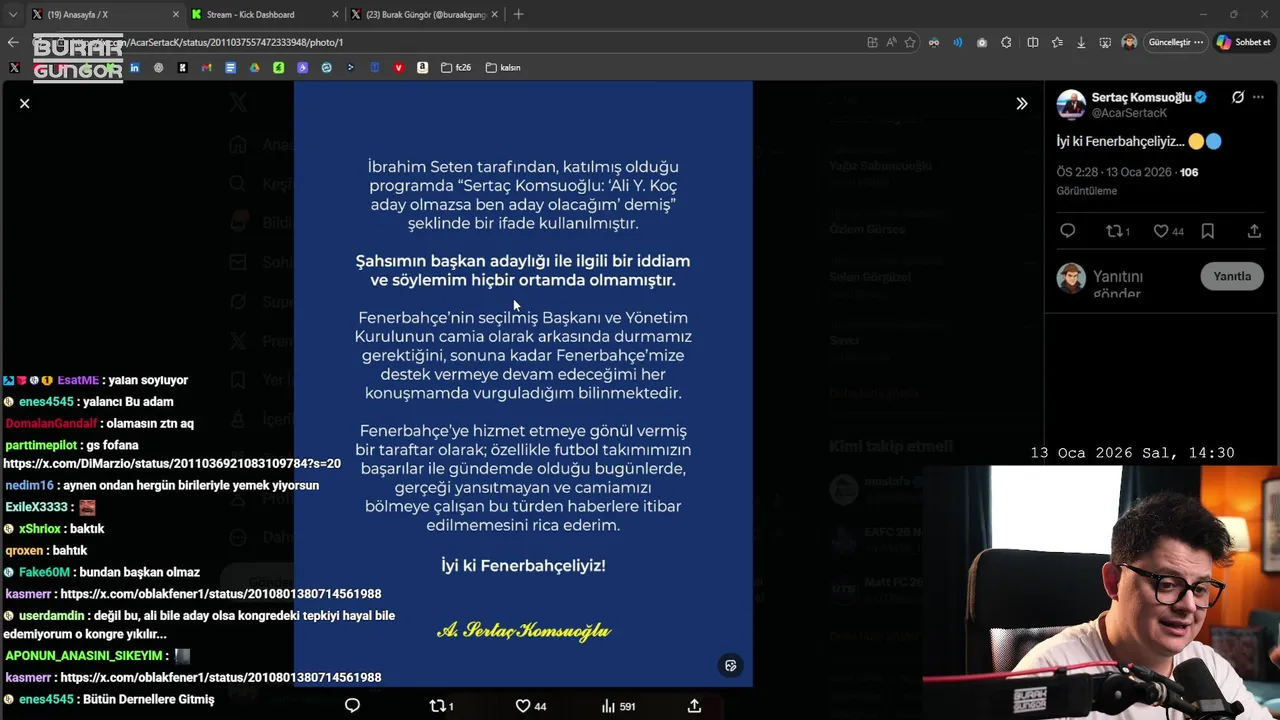Open the extensions puzzle icon
The width and height of the screenshot is (1280, 720).
click(1006, 42)
